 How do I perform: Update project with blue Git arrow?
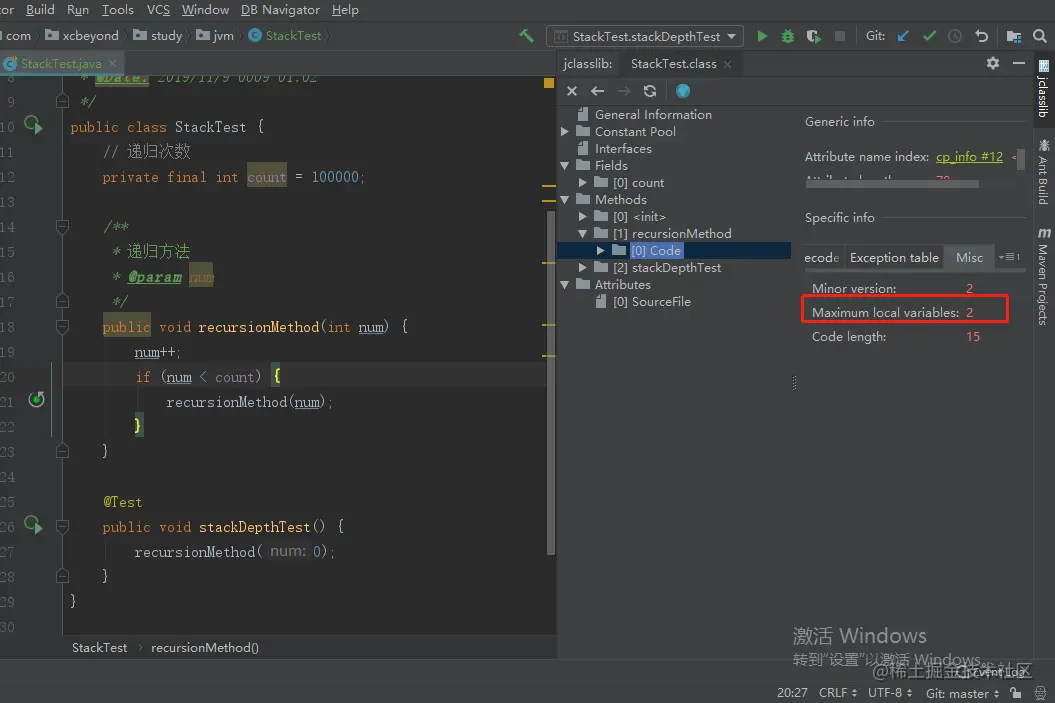pyautogui.click(x=903, y=36)
